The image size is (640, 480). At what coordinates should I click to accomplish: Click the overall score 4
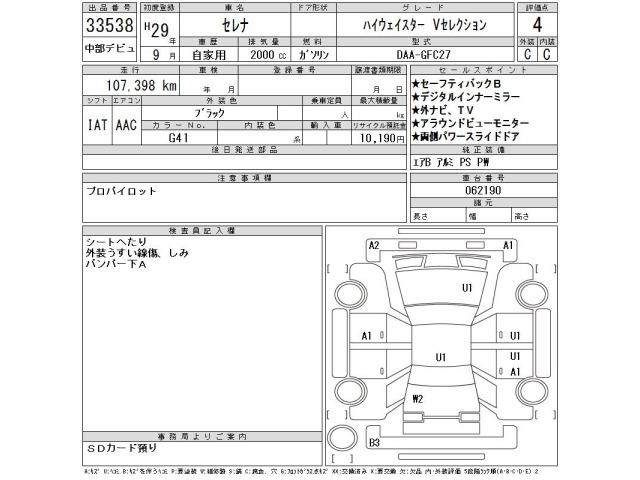click(537, 25)
